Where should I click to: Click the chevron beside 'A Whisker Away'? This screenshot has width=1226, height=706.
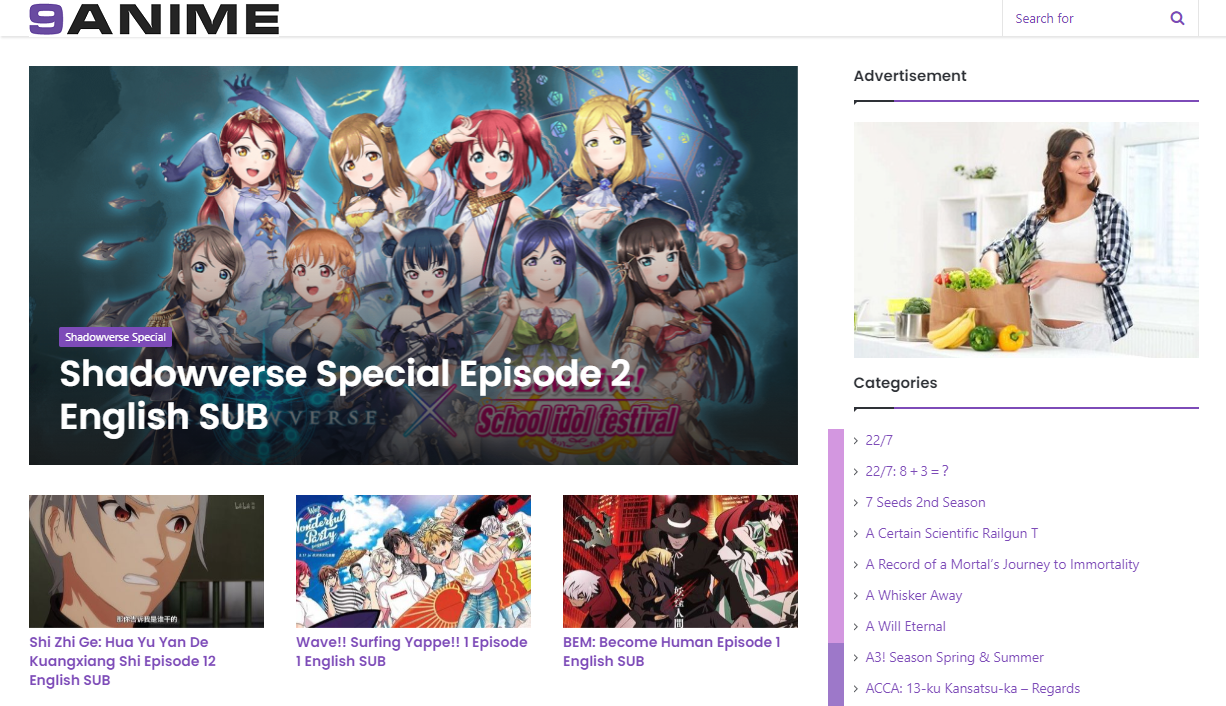pos(857,595)
